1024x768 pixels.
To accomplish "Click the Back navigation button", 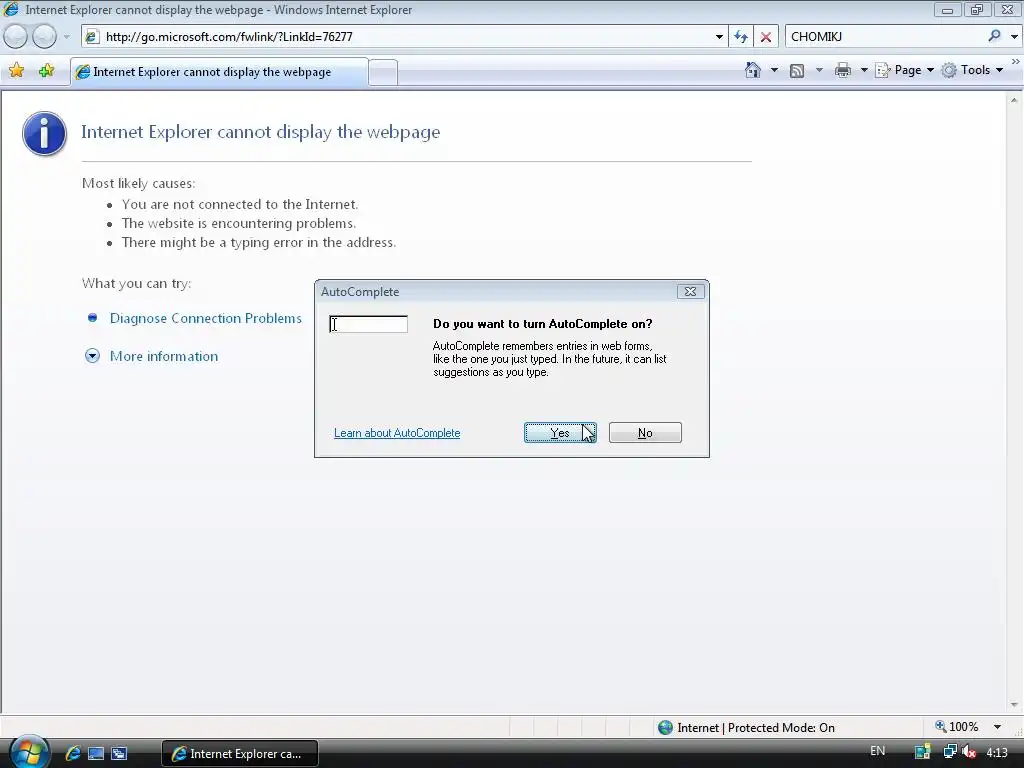I will point(16,37).
